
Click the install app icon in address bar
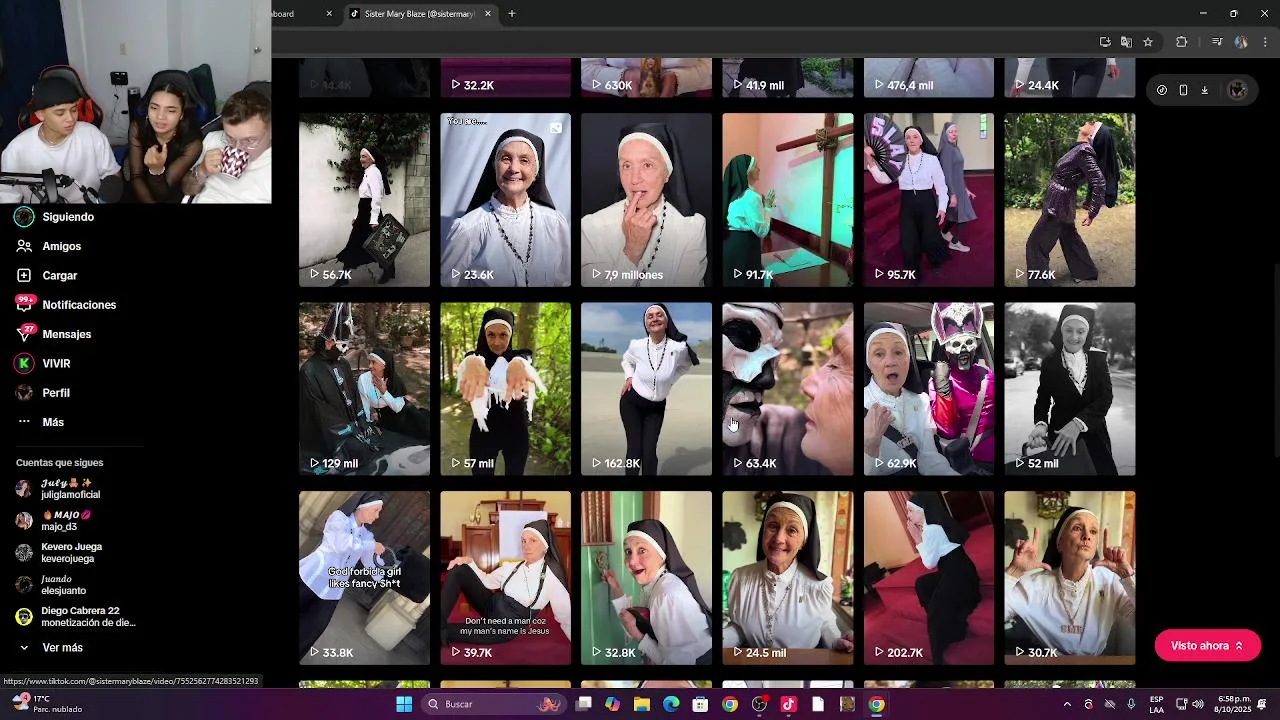click(x=1105, y=42)
